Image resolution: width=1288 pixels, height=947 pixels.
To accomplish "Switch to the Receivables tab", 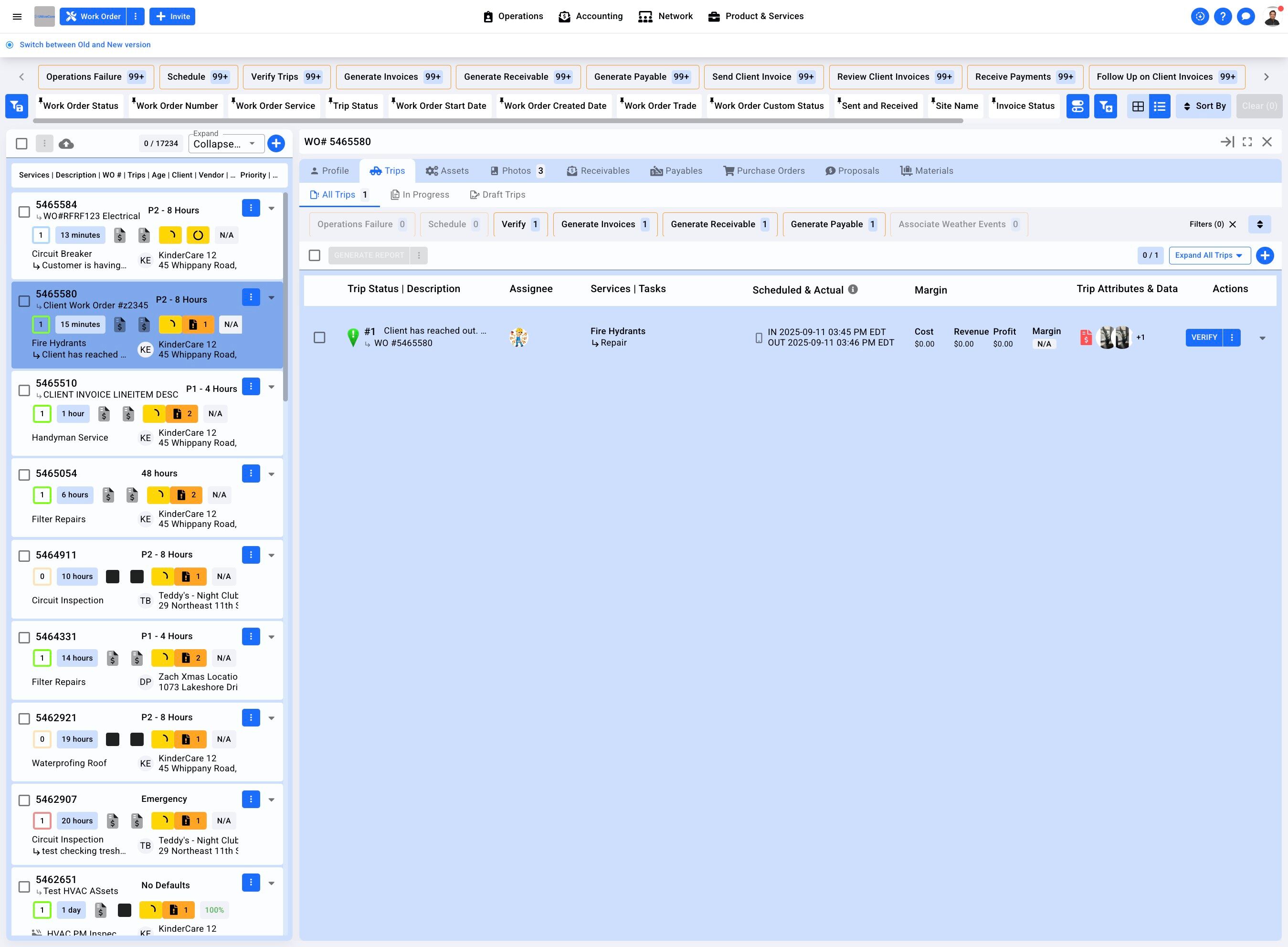I will [x=598, y=171].
